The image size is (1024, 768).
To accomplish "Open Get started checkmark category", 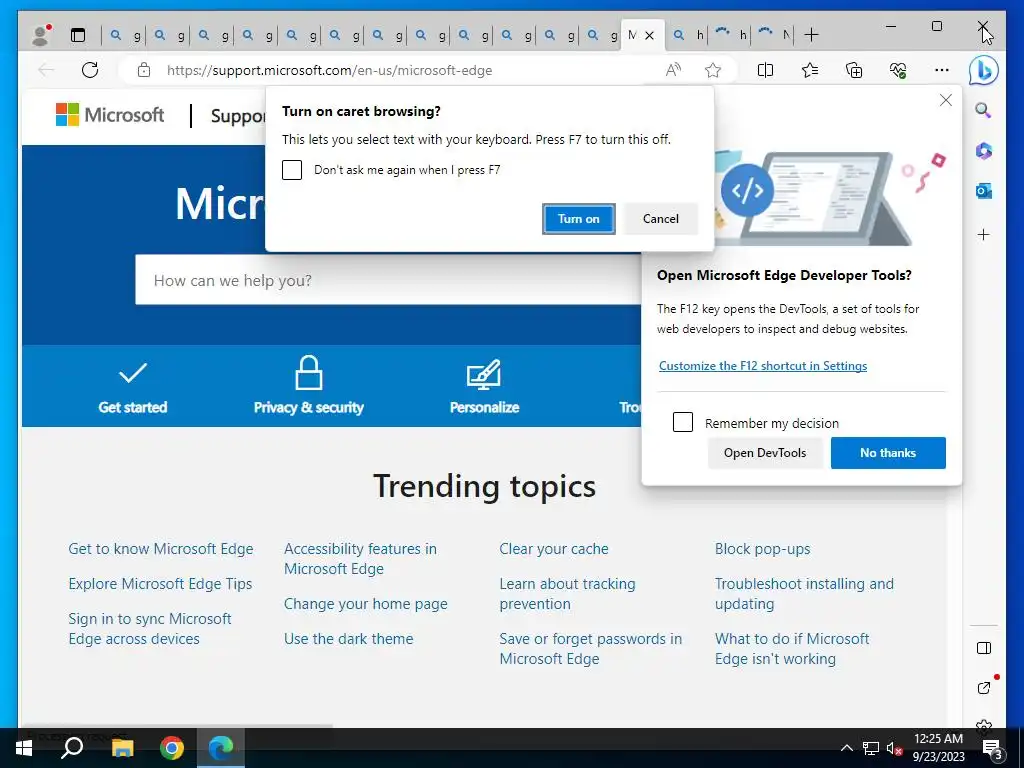I will tap(133, 387).
